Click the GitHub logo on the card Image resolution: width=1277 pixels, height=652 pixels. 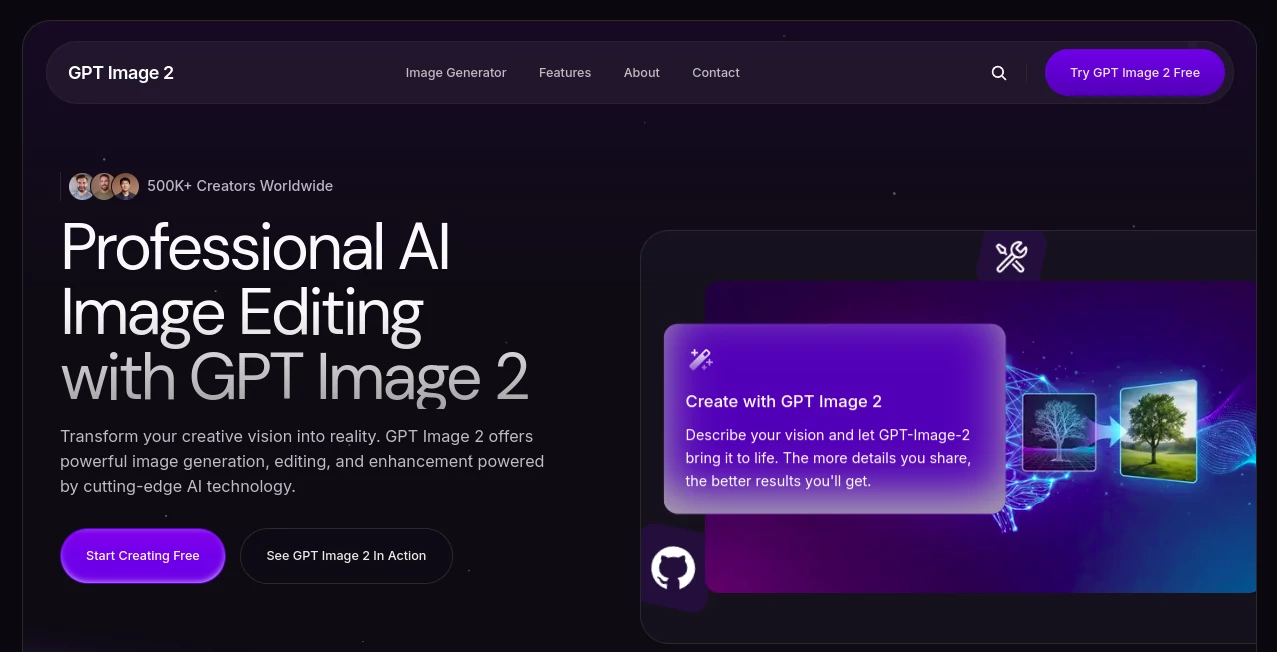point(673,568)
